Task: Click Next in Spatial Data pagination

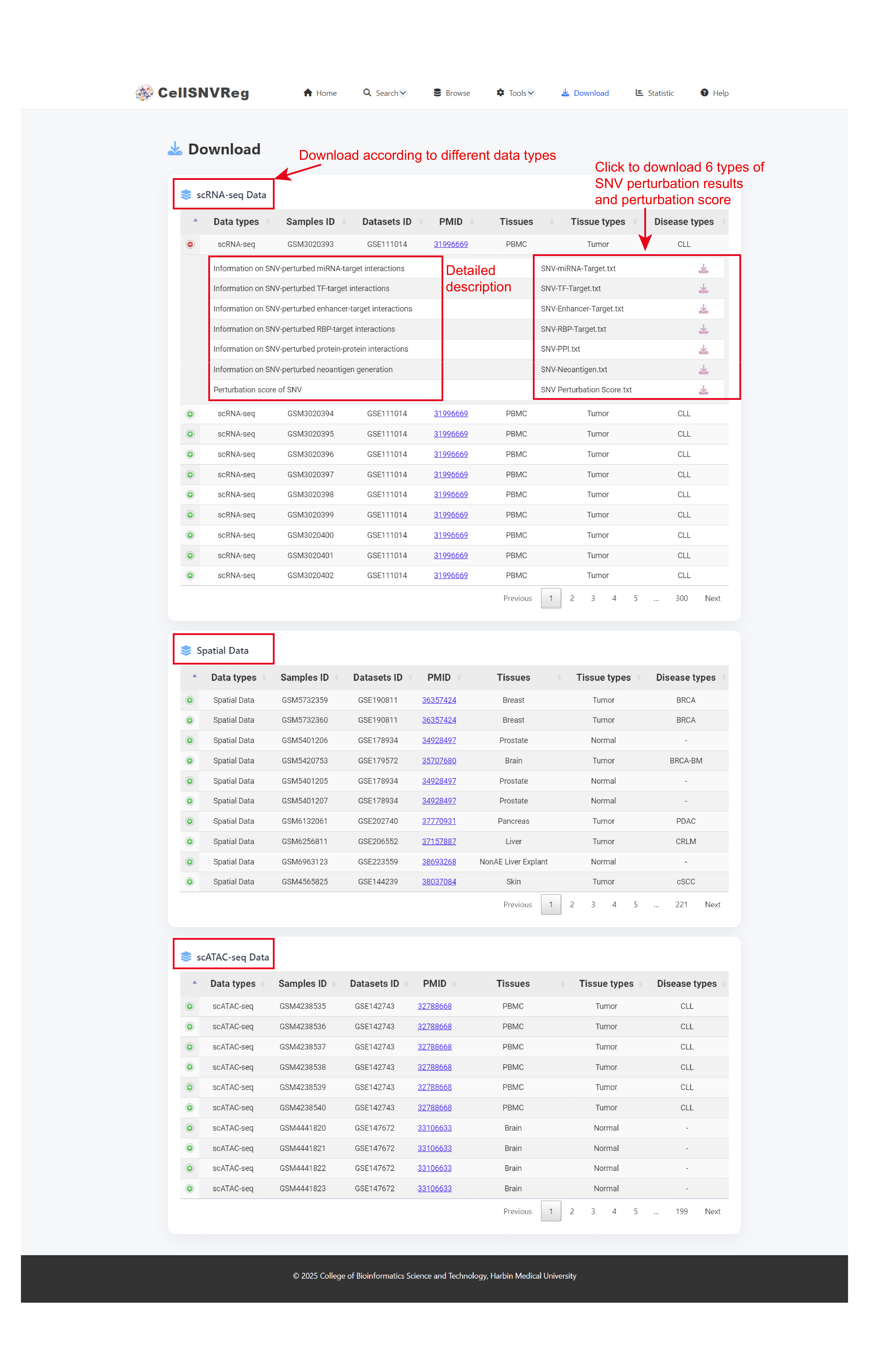Action: tap(712, 905)
